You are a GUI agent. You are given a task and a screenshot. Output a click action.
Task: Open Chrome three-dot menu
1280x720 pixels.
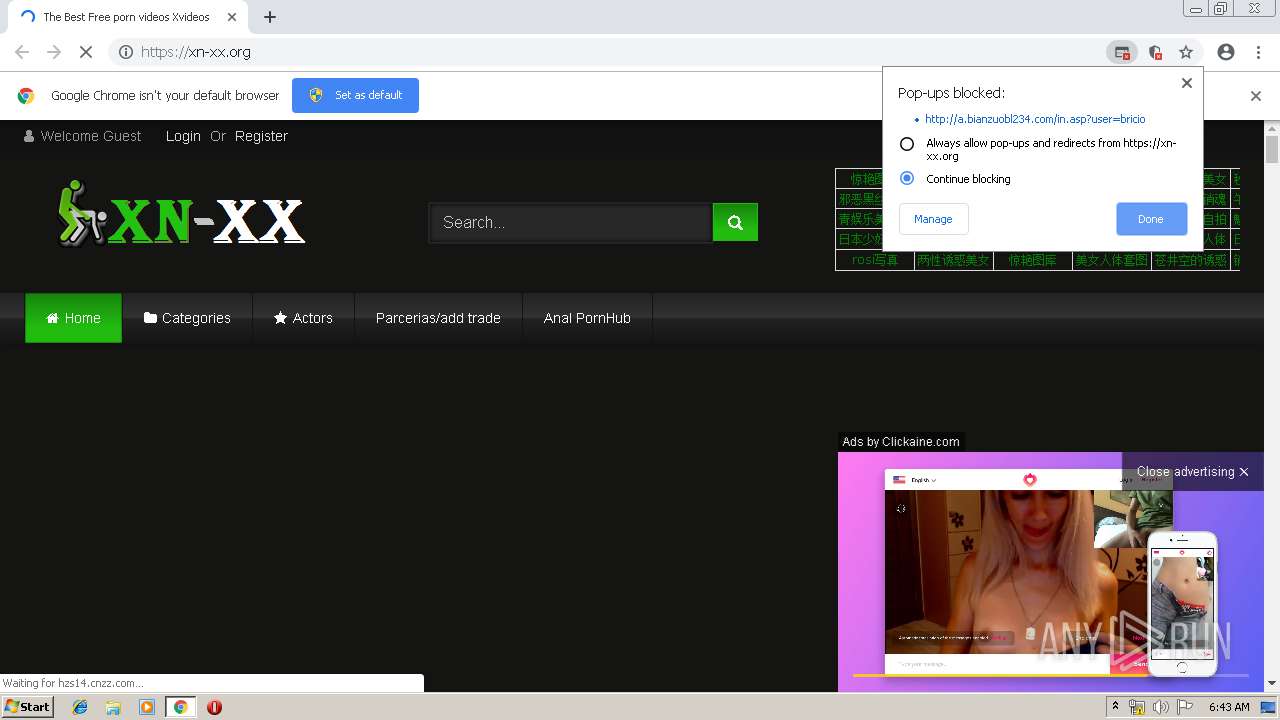click(x=1258, y=52)
